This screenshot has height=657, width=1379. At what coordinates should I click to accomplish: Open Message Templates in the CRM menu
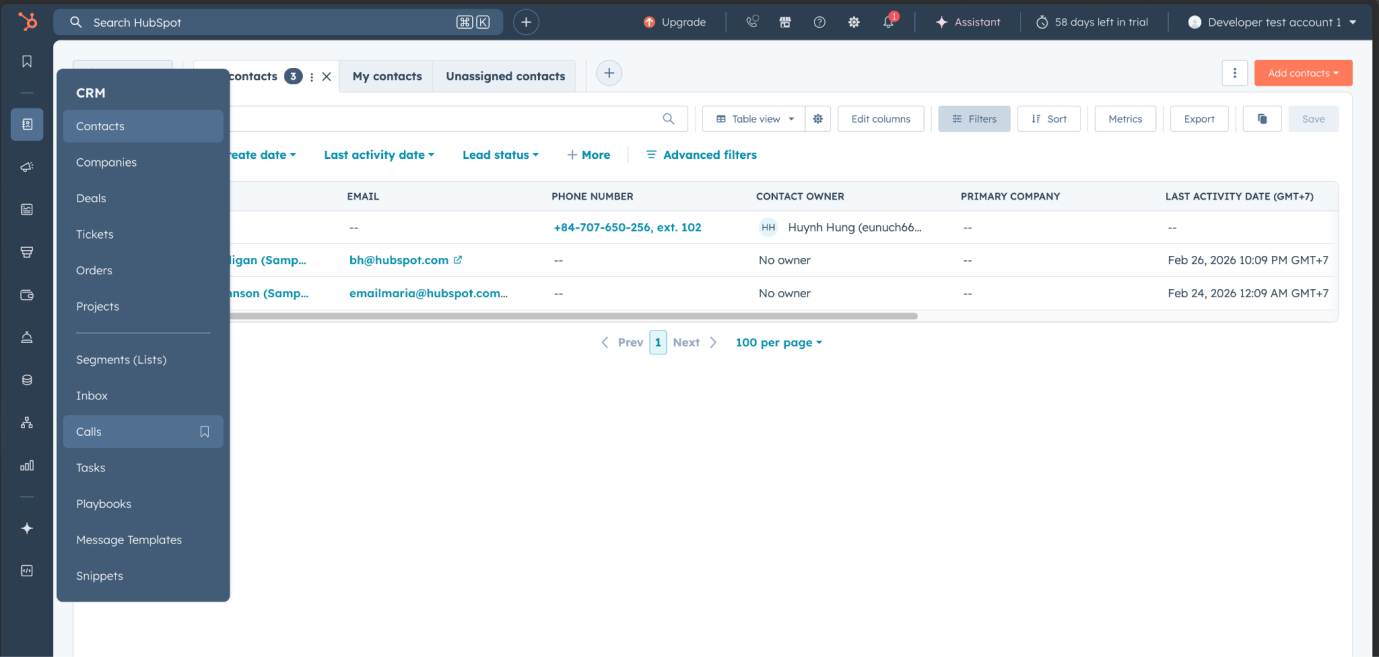pos(143,540)
